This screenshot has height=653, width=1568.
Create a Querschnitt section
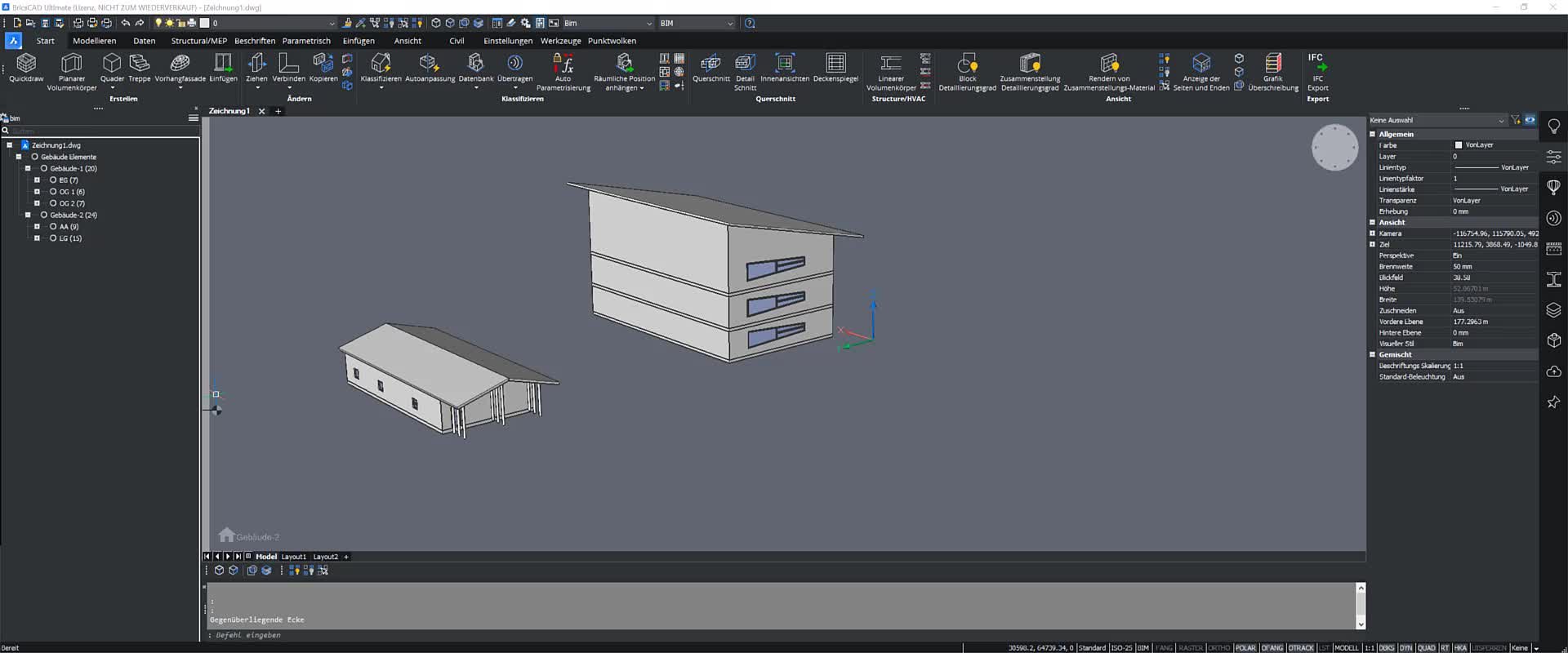click(710, 69)
